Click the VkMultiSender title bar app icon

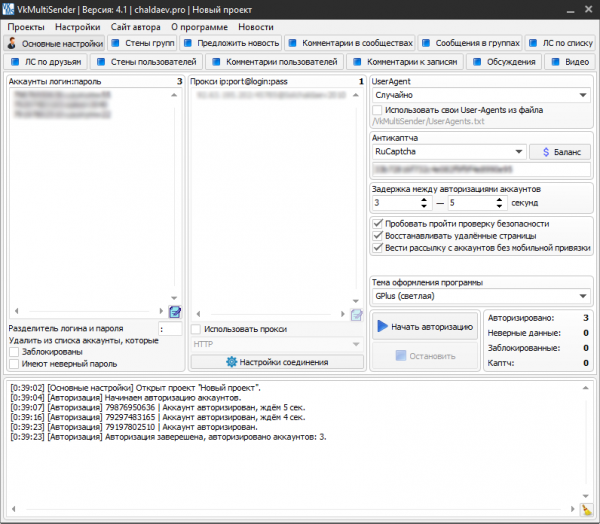point(8,9)
